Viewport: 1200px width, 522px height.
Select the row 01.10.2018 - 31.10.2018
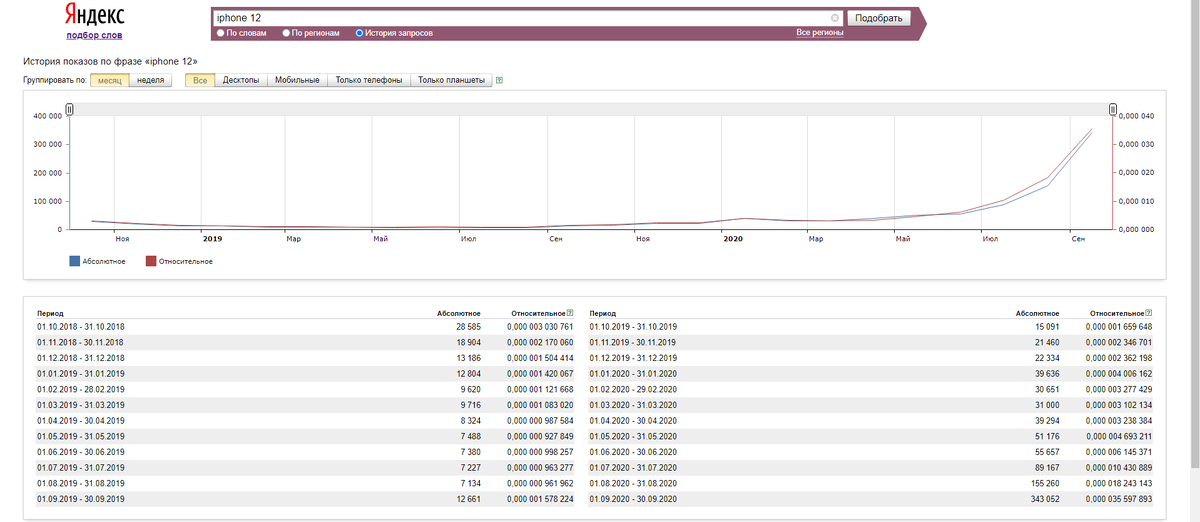click(x=305, y=326)
